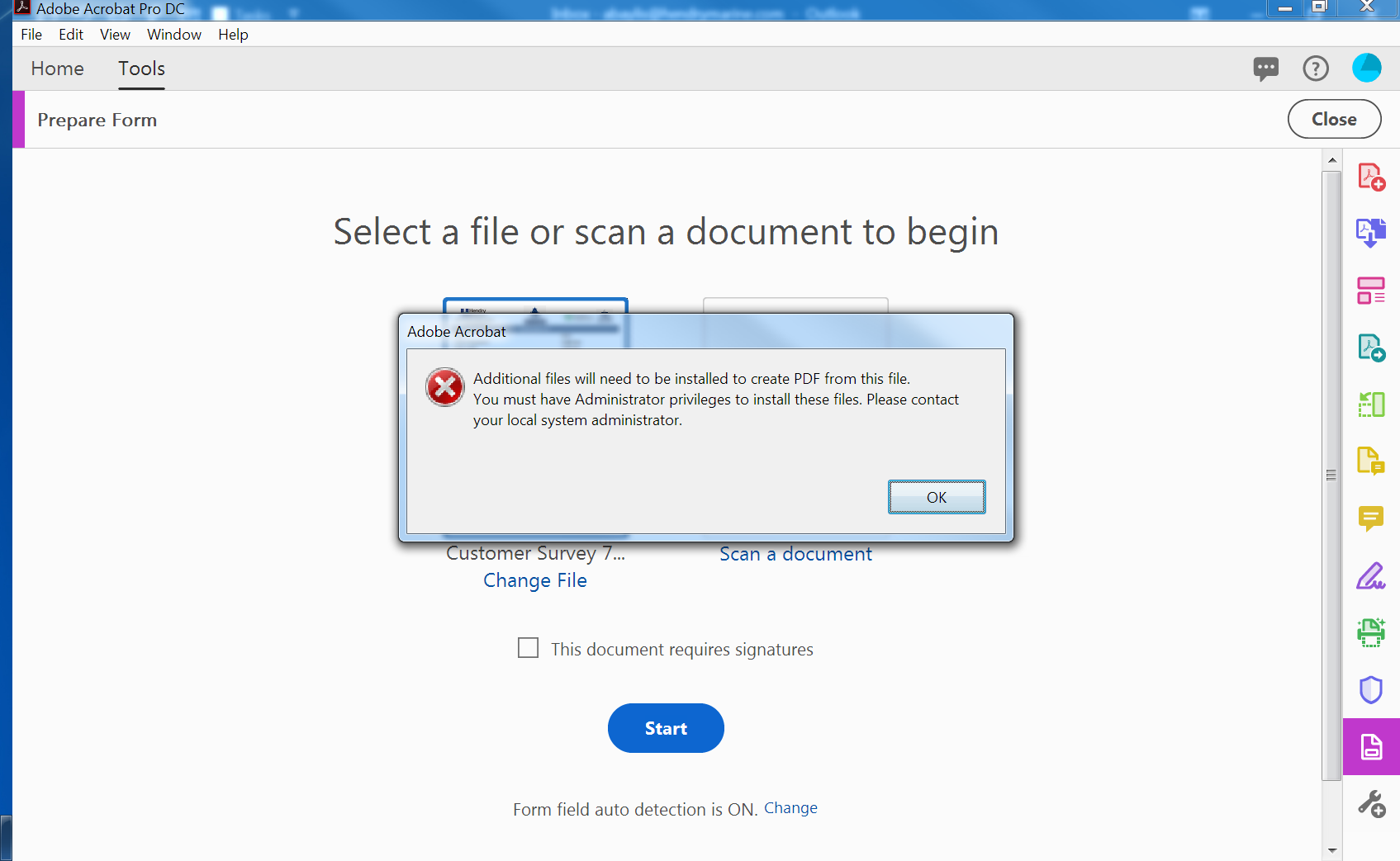The width and height of the screenshot is (1400, 861).
Task: Open the File menu
Action: [31, 34]
